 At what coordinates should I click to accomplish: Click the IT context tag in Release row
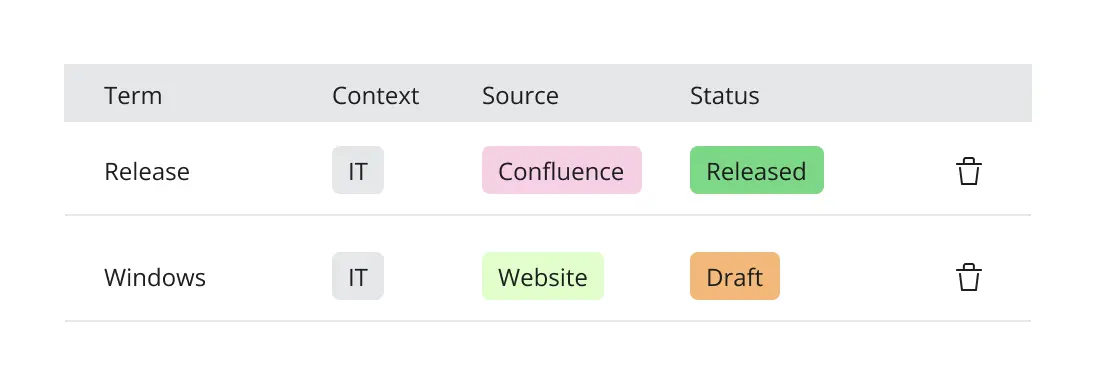click(358, 170)
